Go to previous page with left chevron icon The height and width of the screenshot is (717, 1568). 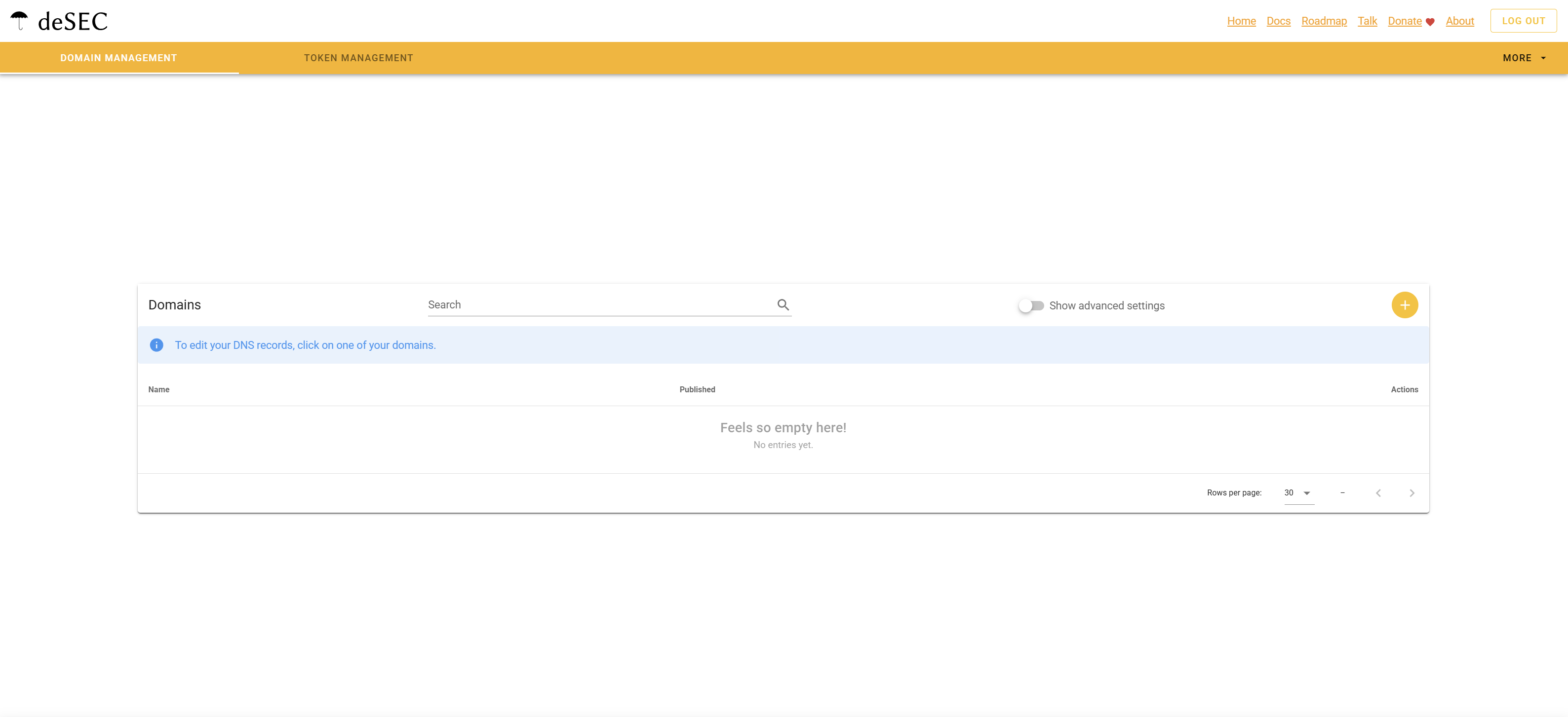point(1378,492)
